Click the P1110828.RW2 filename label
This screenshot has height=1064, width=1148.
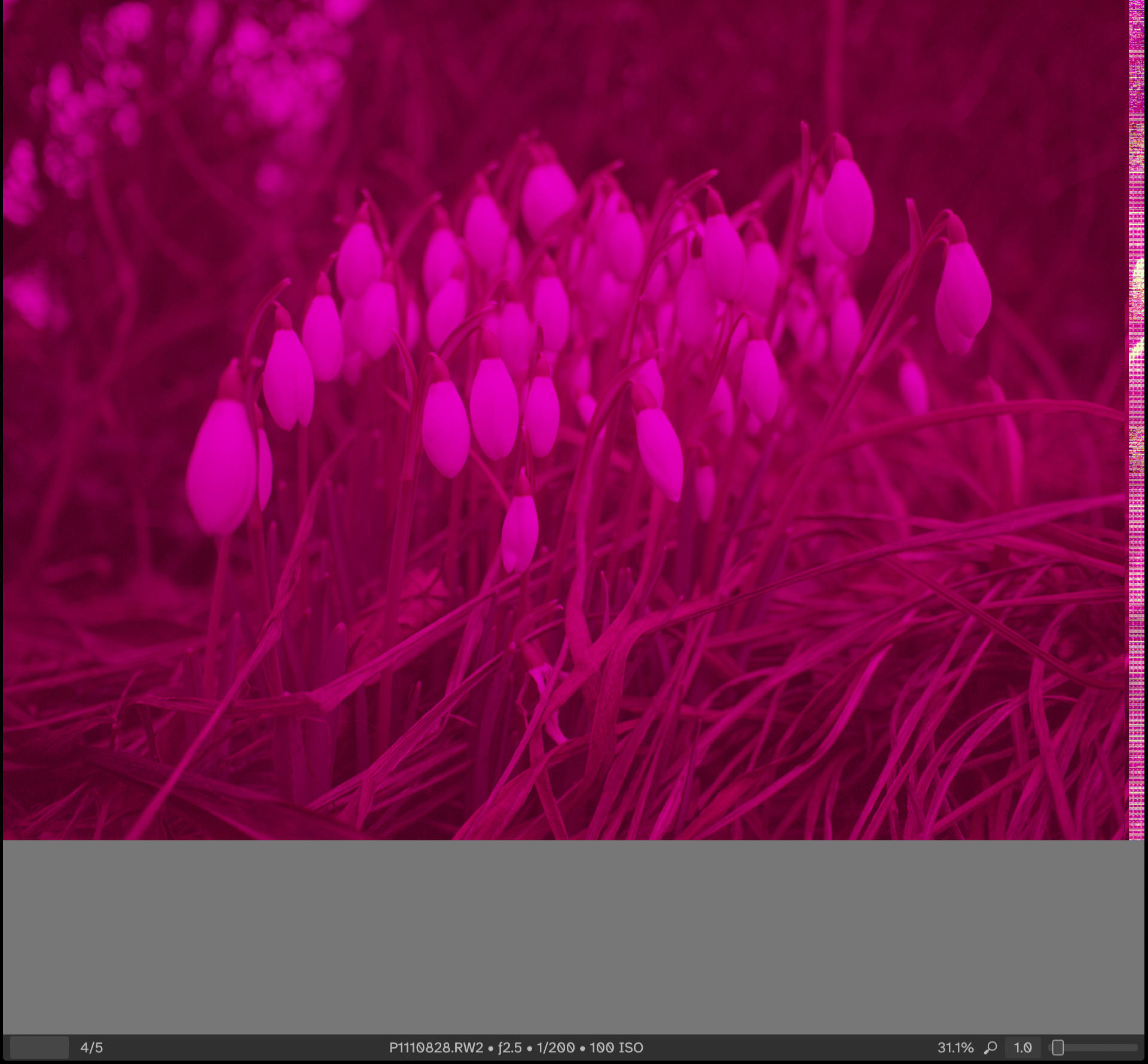436,1048
